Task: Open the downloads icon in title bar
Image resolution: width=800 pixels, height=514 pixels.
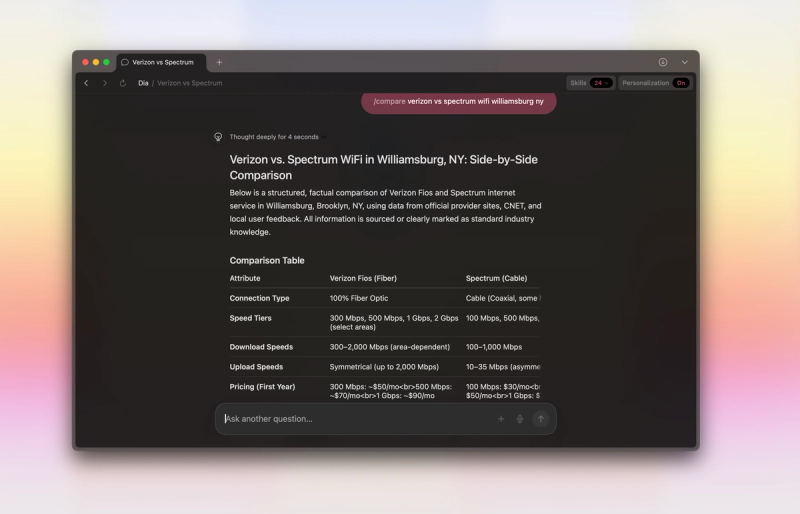Action: click(663, 62)
